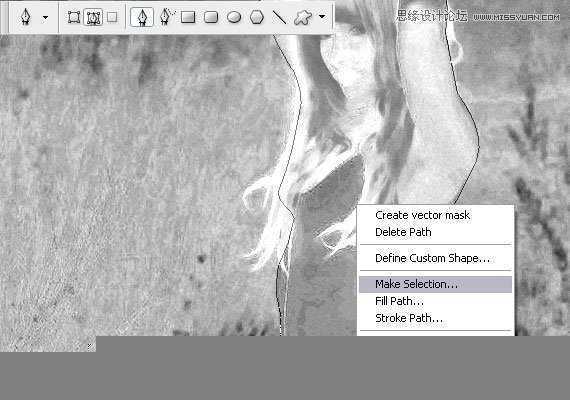Choose Fill Path from context menu

tap(435, 301)
